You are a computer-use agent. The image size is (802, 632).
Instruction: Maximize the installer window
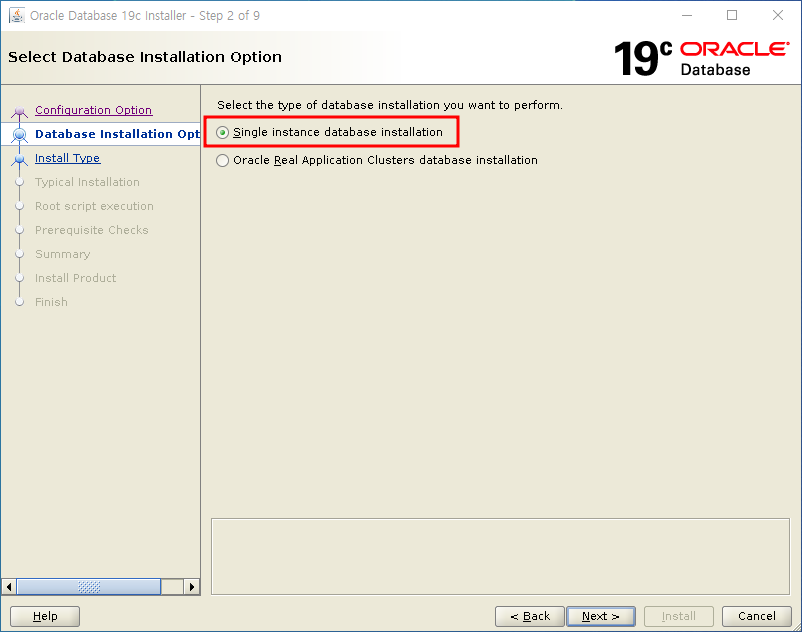click(732, 15)
